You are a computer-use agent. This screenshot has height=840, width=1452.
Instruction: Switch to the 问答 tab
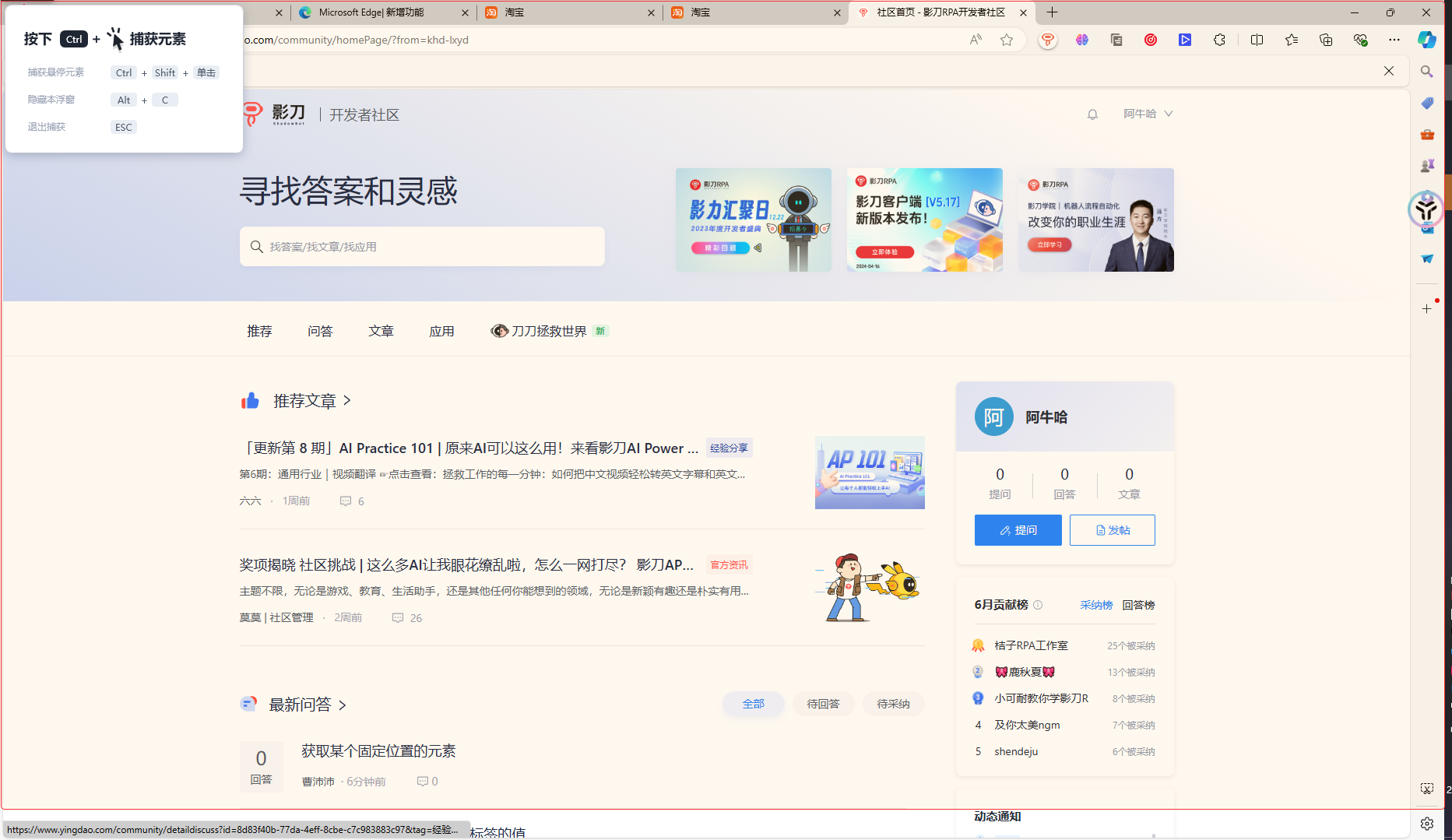(x=320, y=331)
